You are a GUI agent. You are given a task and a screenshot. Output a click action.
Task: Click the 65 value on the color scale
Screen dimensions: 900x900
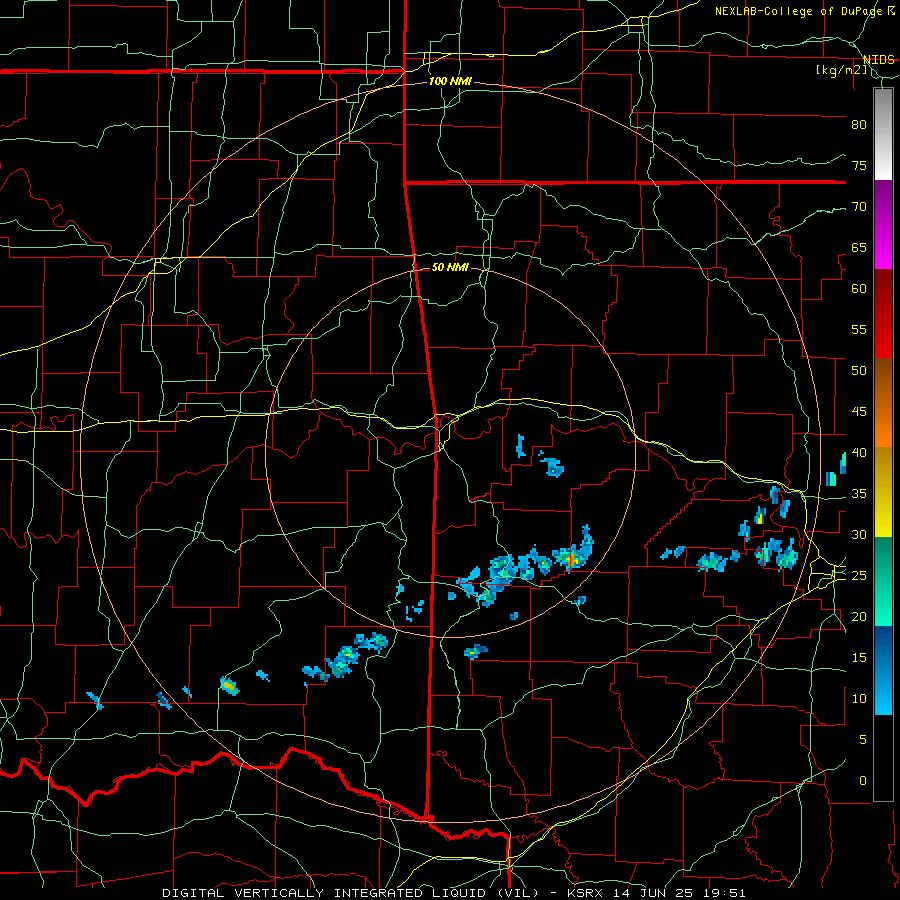click(859, 248)
